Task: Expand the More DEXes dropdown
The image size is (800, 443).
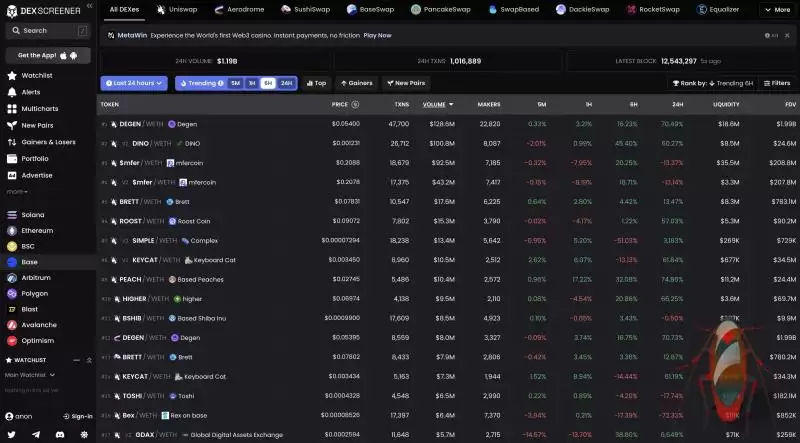Action: (x=776, y=9)
